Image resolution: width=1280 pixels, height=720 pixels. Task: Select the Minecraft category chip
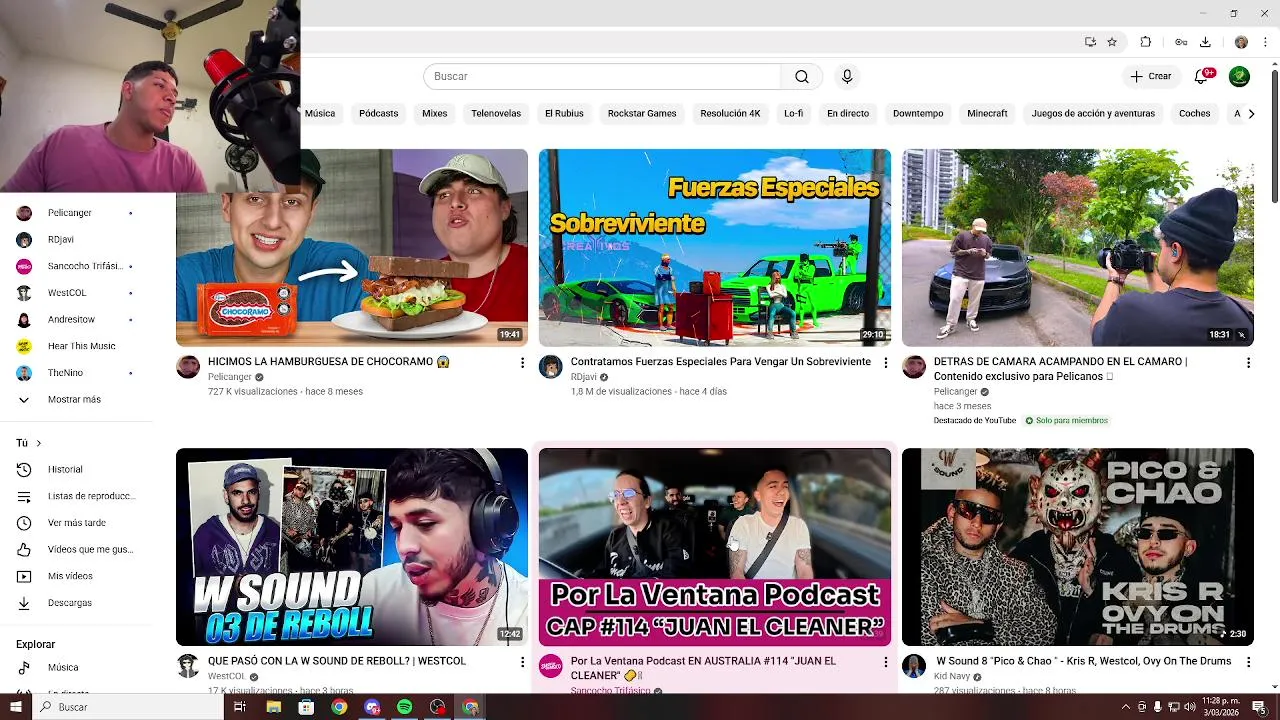click(x=987, y=113)
